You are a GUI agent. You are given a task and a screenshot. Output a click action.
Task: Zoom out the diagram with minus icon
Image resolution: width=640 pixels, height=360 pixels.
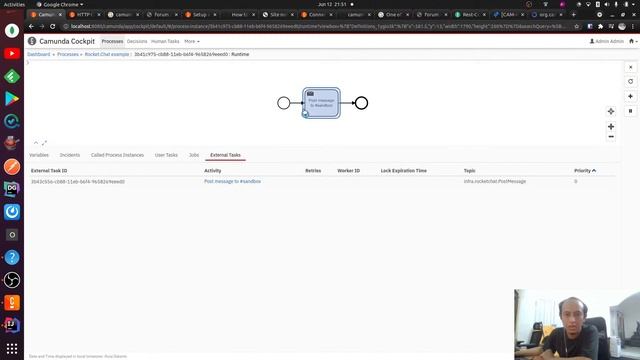tap(611, 137)
